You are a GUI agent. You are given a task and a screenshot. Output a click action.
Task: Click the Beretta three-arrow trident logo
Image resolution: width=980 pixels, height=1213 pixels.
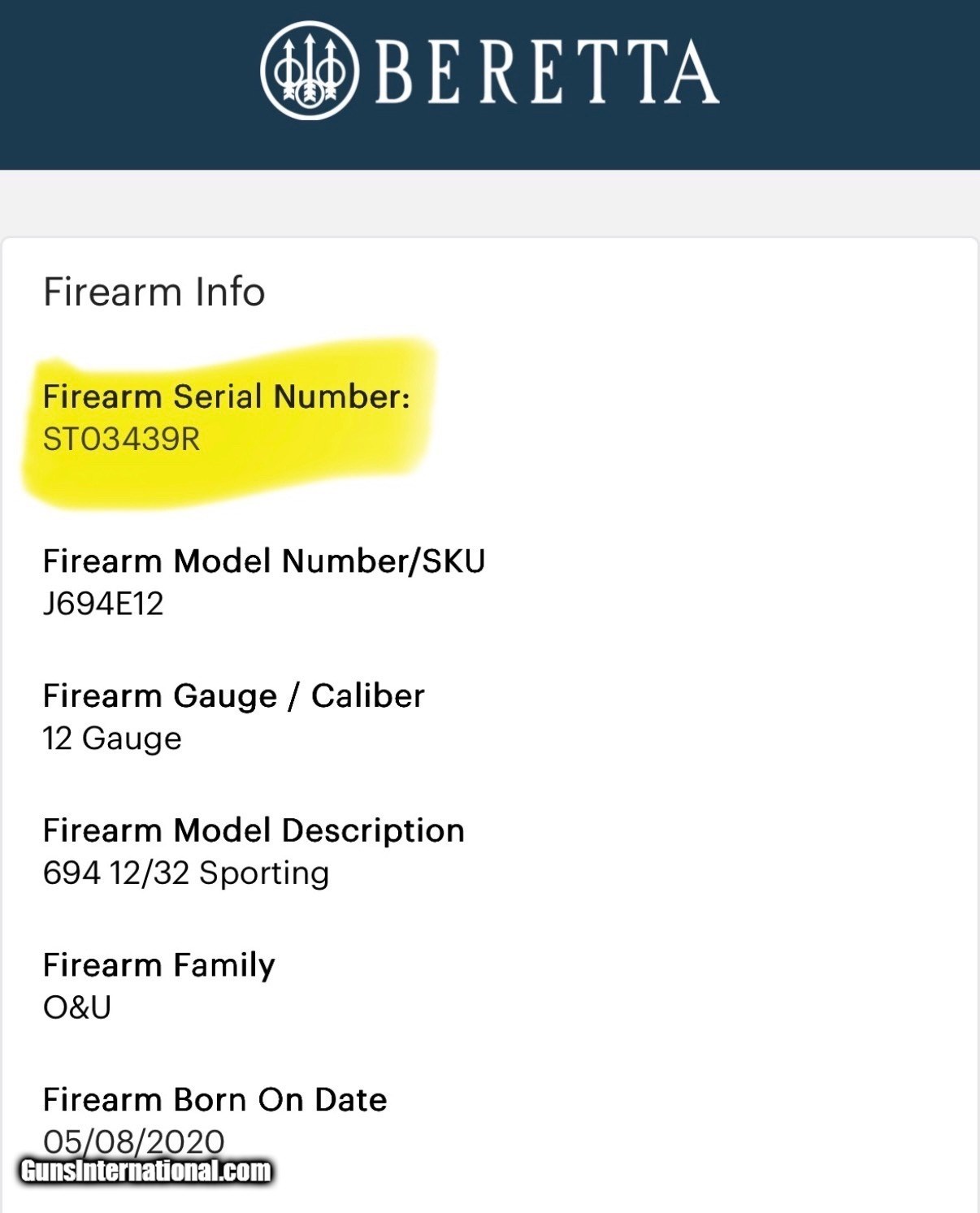[x=309, y=71]
